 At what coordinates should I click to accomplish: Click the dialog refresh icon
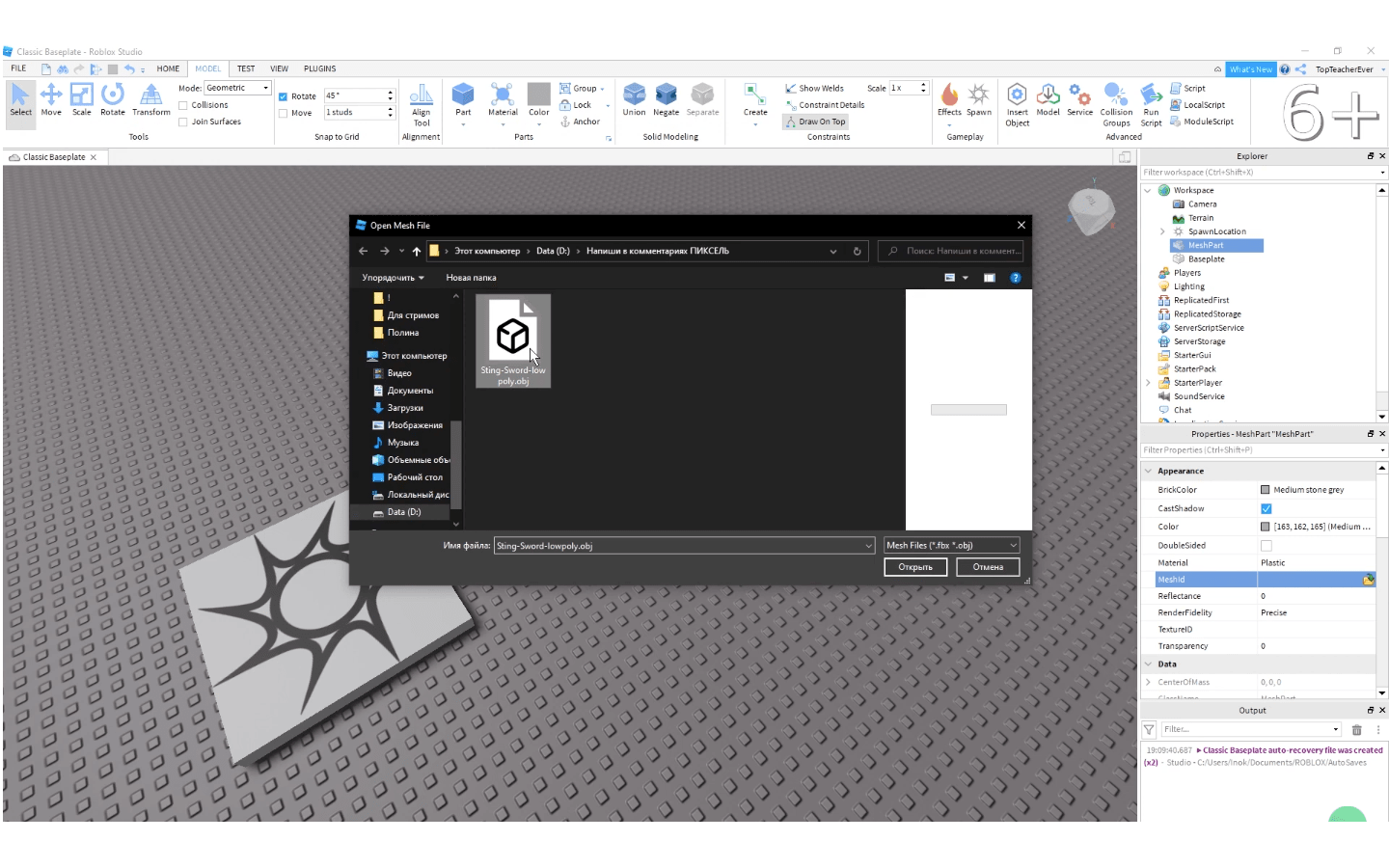point(857,251)
